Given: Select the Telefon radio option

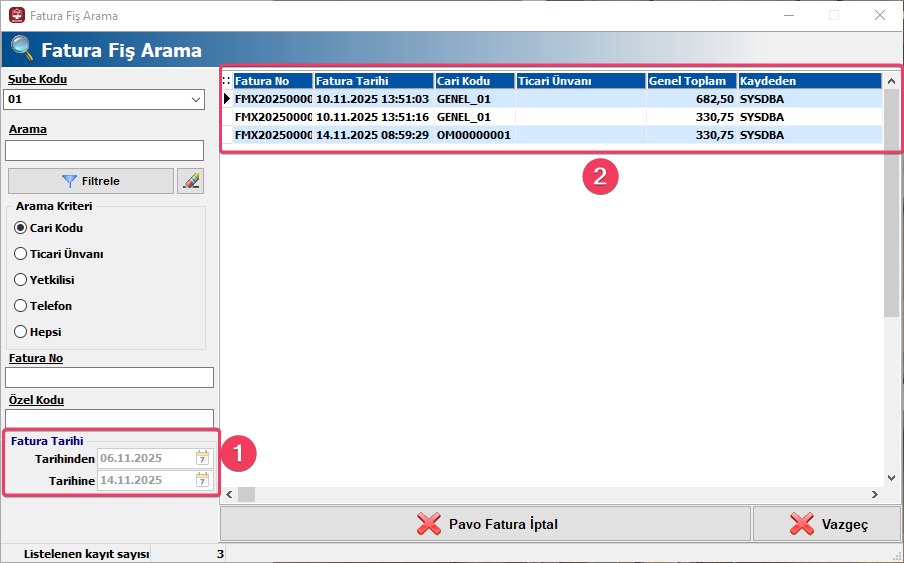Looking at the screenshot, I should tap(20, 306).
